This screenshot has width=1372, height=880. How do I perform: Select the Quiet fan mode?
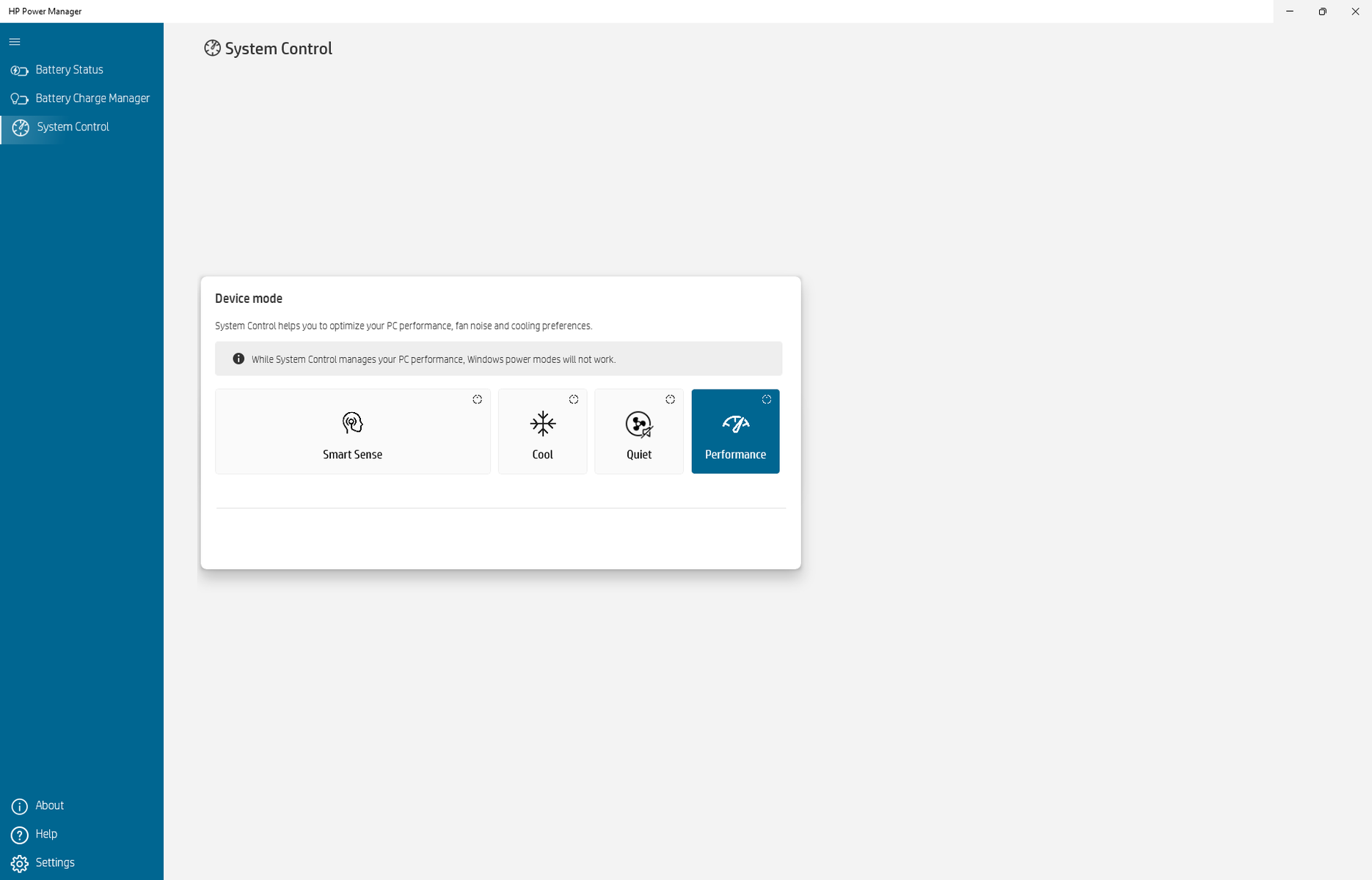[639, 431]
